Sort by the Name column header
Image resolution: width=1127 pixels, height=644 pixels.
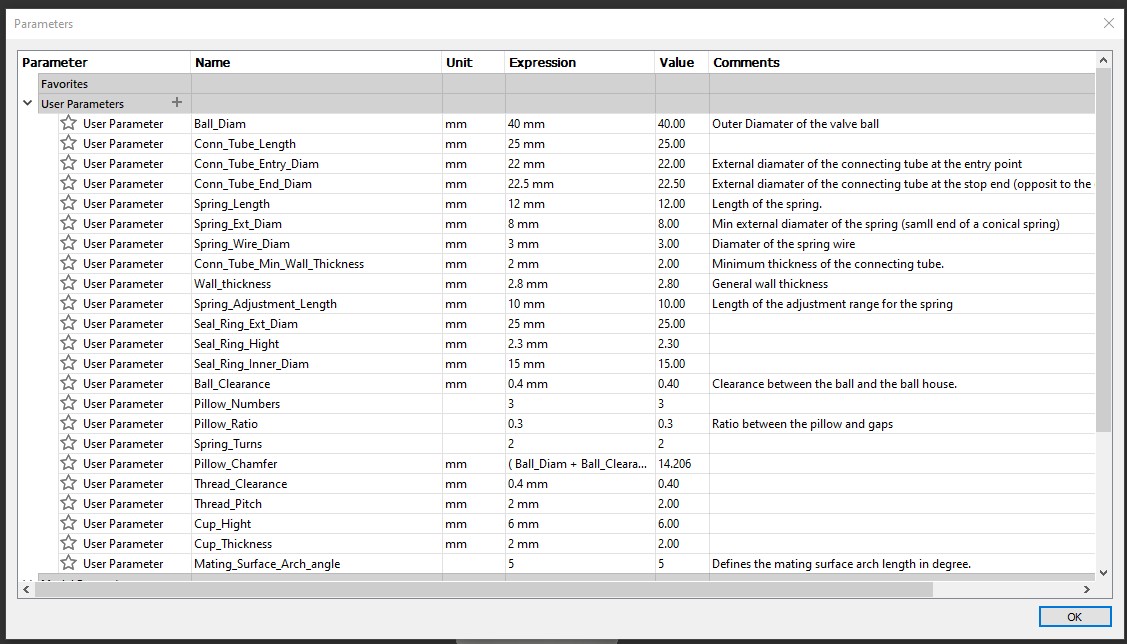(316, 63)
